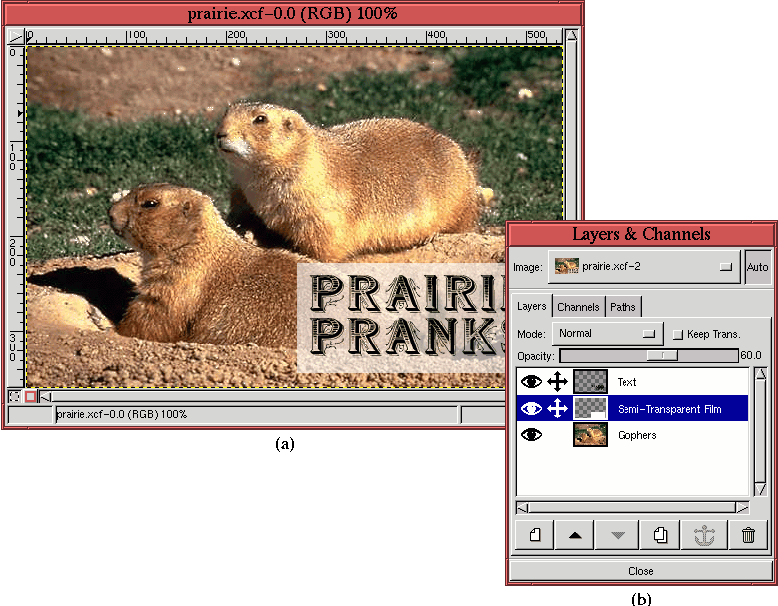
Task: Click the move-link icon on Text layer
Action: (x=558, y=382)
